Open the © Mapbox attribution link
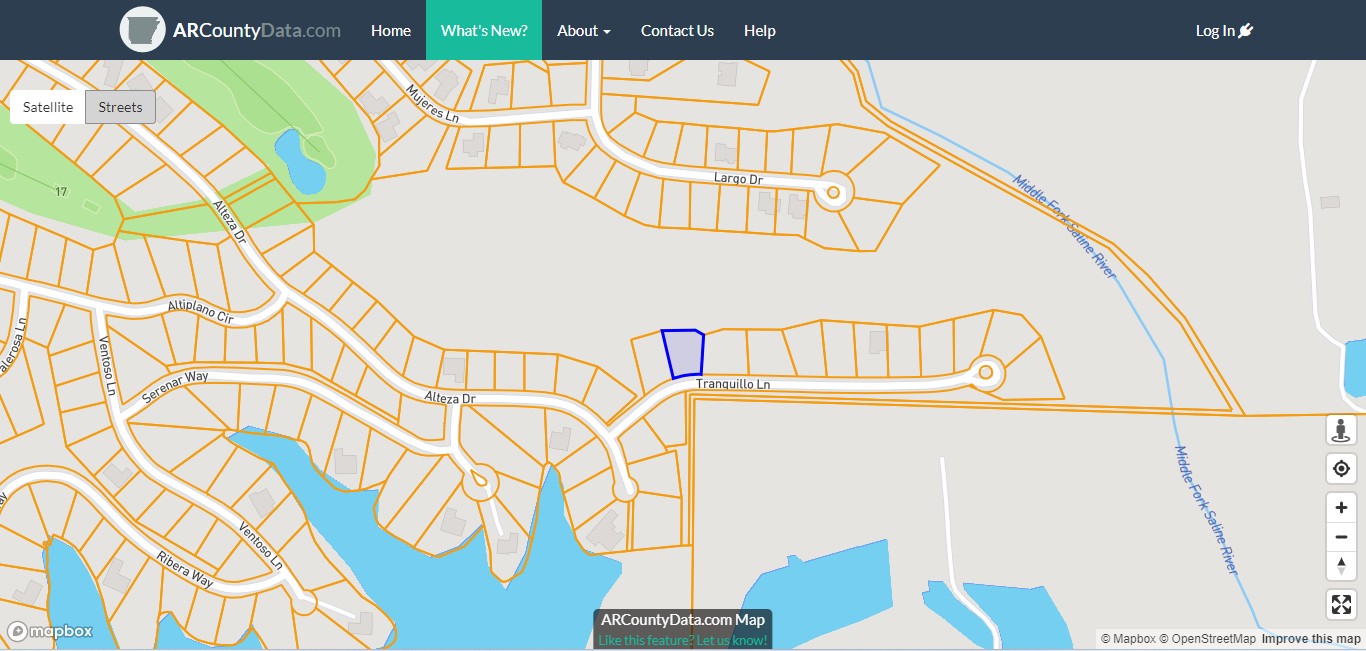Screen dimensions: 1366x651 pyautogui.click(x=1128, y=639)
